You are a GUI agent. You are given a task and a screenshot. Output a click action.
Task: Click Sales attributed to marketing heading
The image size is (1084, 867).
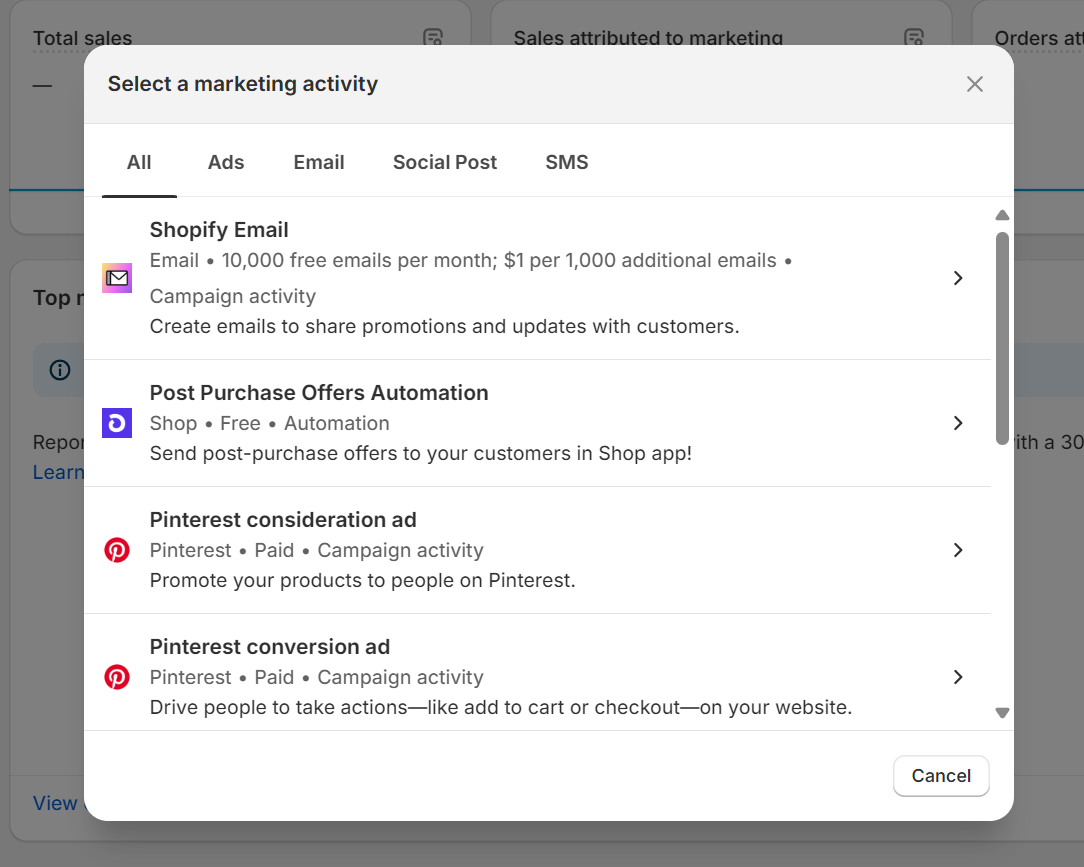click(x=648, y=38)
